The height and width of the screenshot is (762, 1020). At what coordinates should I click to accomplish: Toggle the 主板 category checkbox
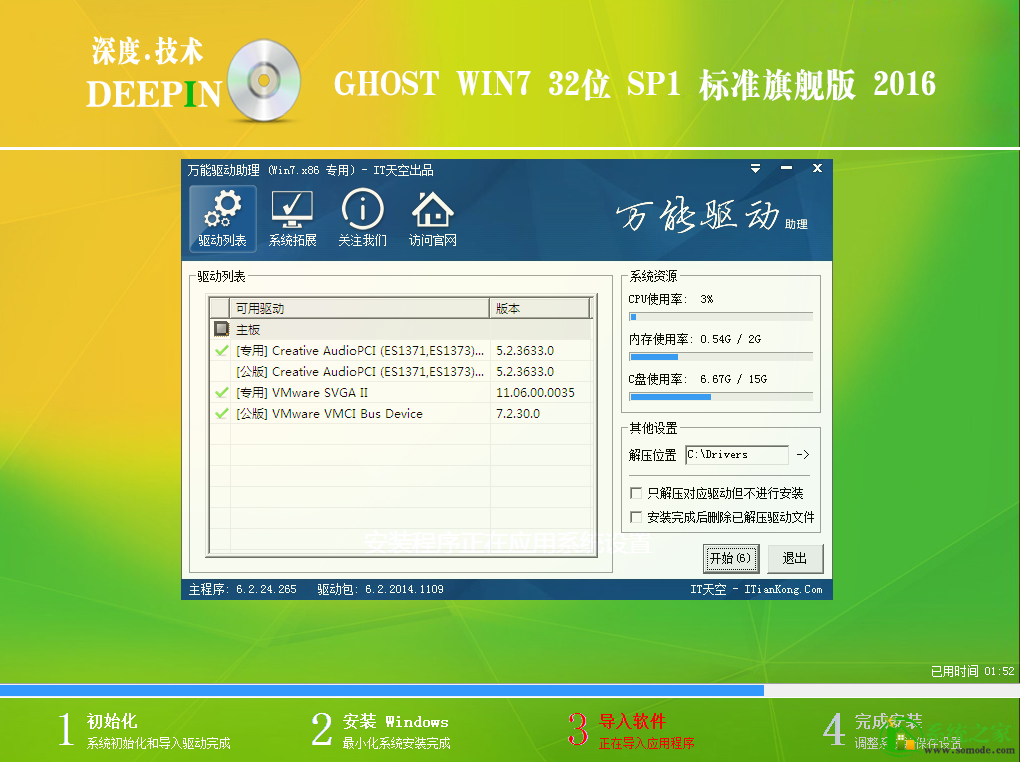(221, 329)
